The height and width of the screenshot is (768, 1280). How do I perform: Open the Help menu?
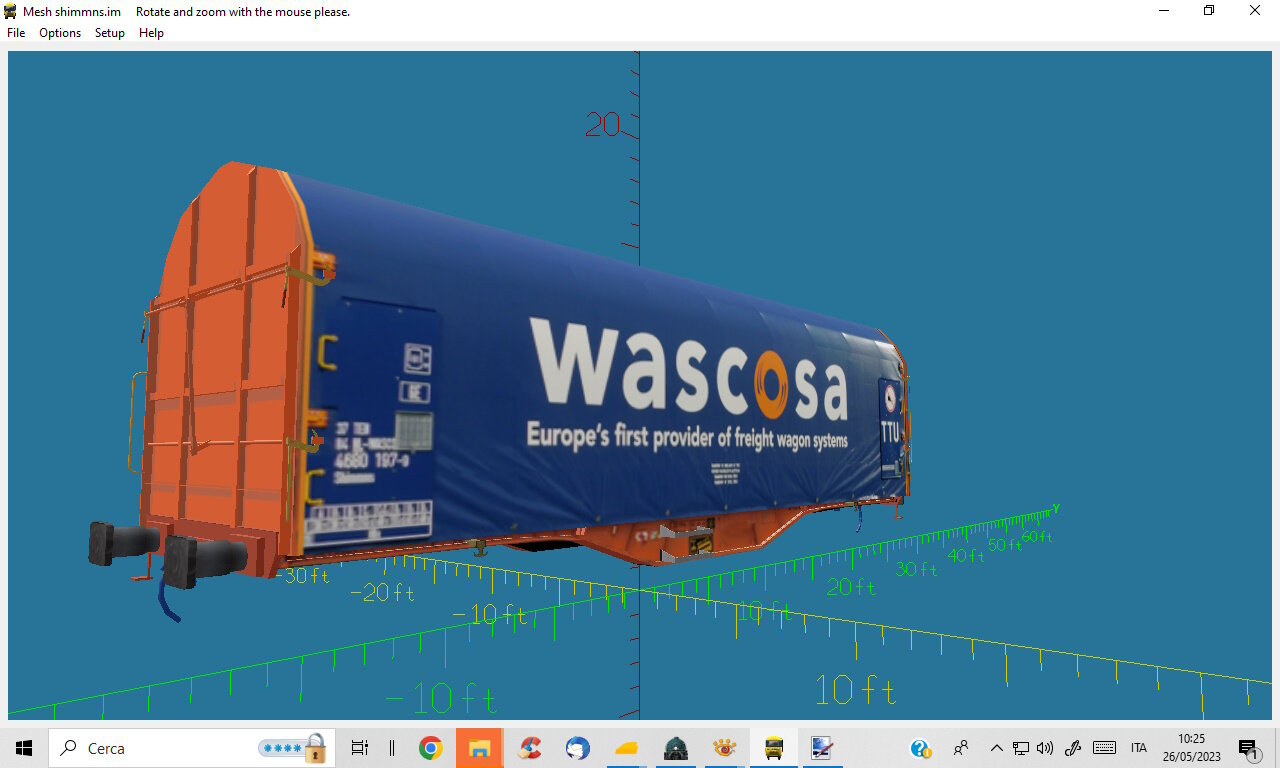[151, 33]
